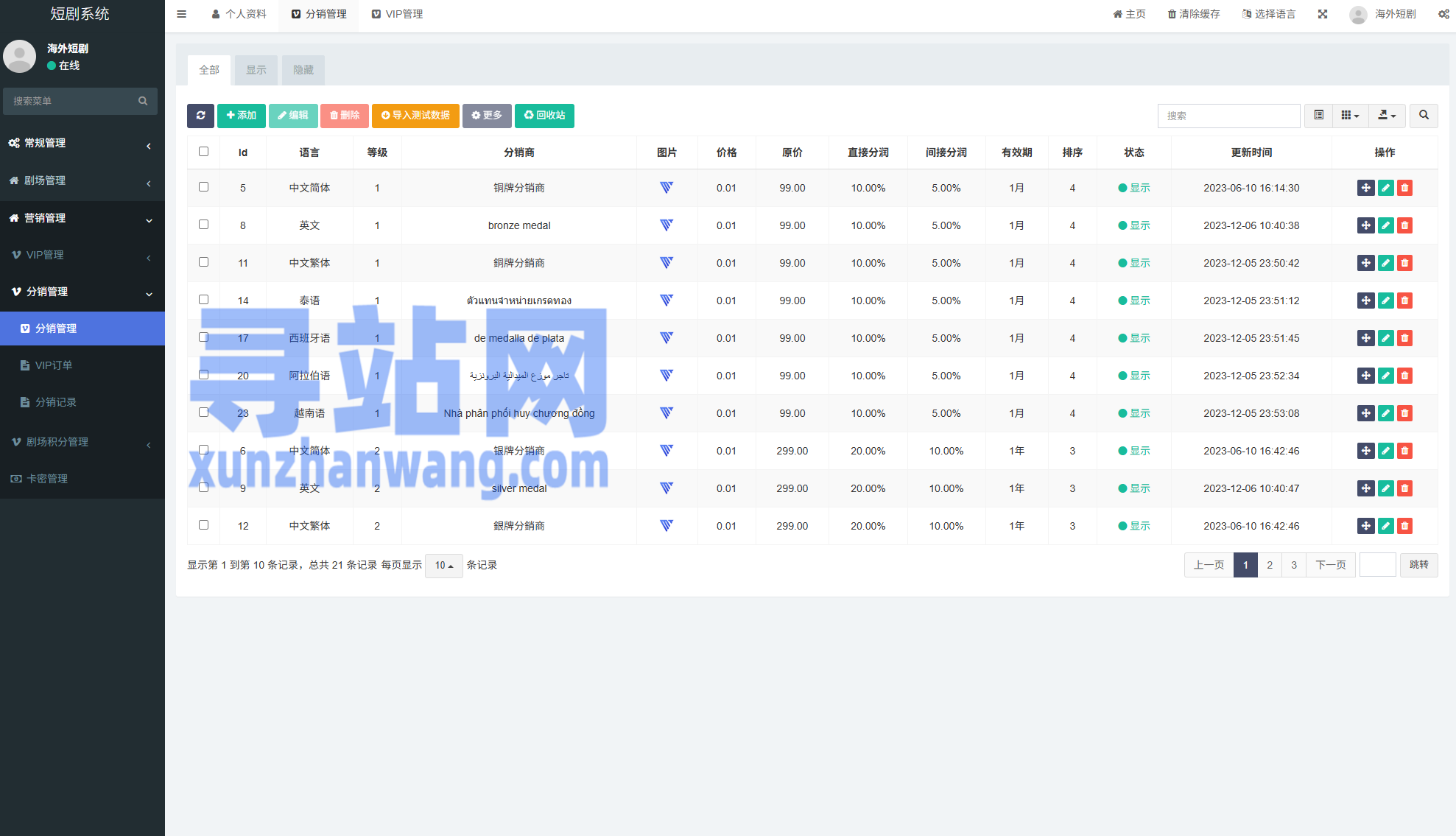This screenshot has width=1456, height=836.
Task: Toggle the table list view icon
Action: (1318, 116)
